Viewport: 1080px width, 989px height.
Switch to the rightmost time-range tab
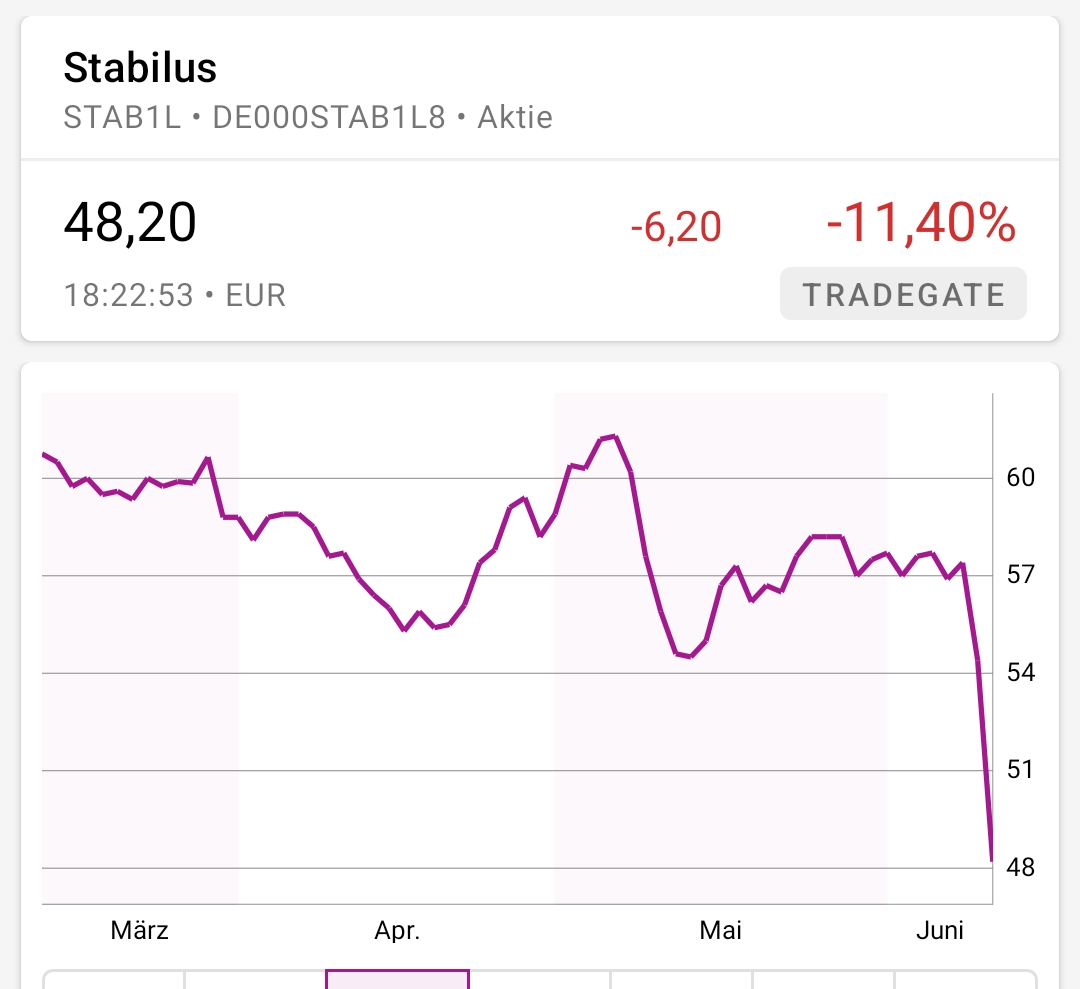(x=964, y=979)
